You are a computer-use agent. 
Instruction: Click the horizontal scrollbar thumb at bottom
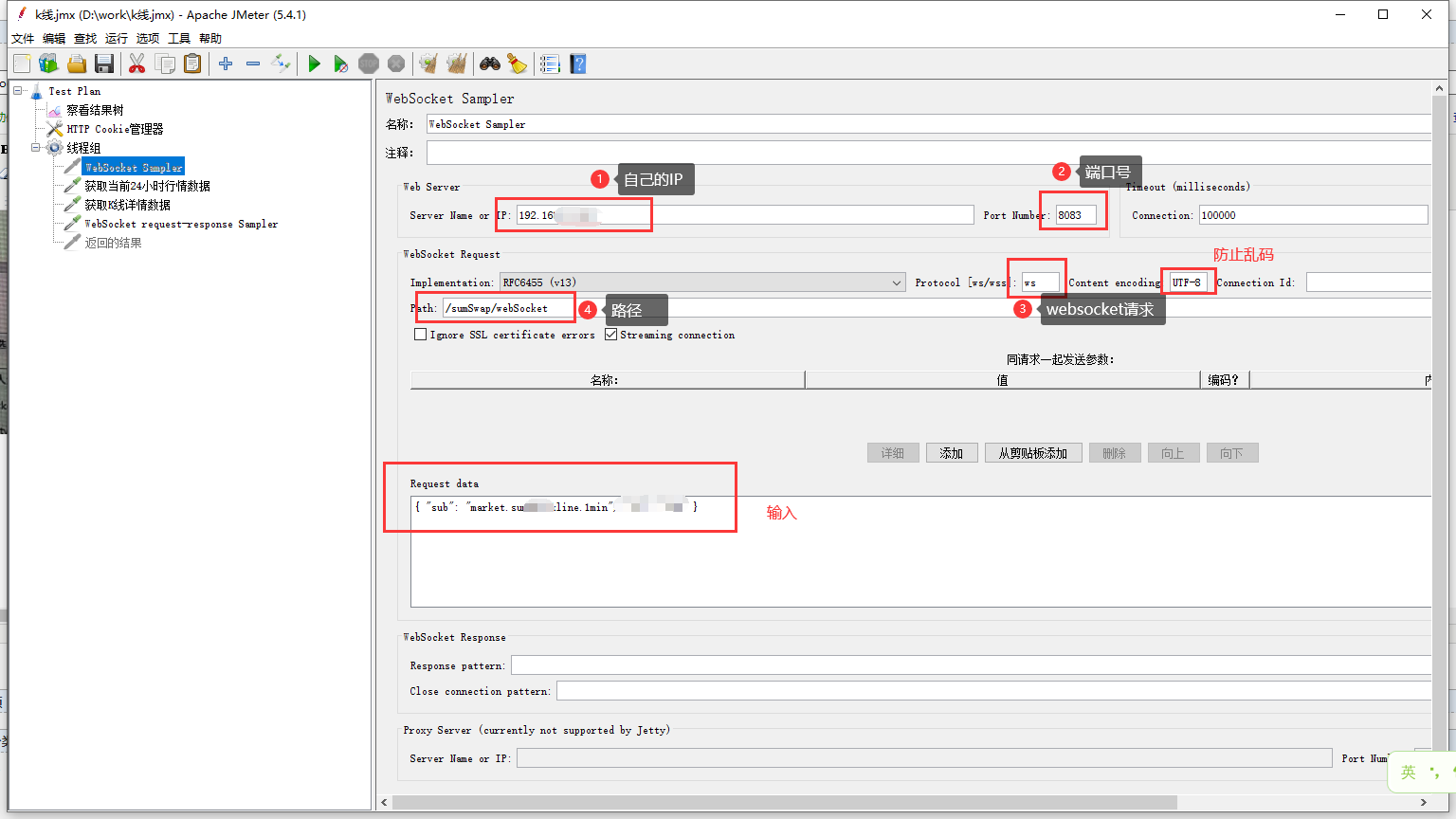coord(785,802)
